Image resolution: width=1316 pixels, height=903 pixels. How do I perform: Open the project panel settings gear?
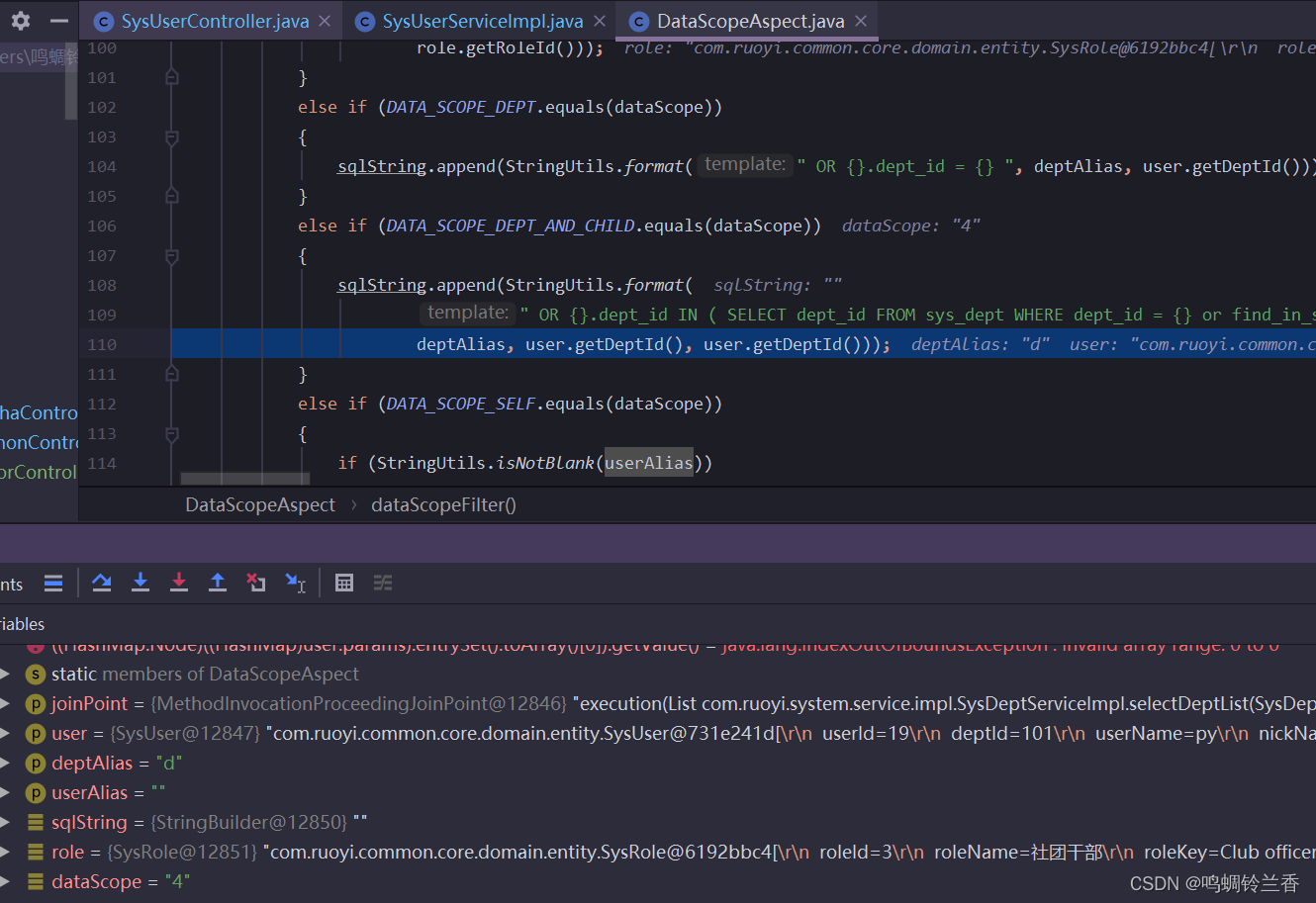[x=21, y=21]
